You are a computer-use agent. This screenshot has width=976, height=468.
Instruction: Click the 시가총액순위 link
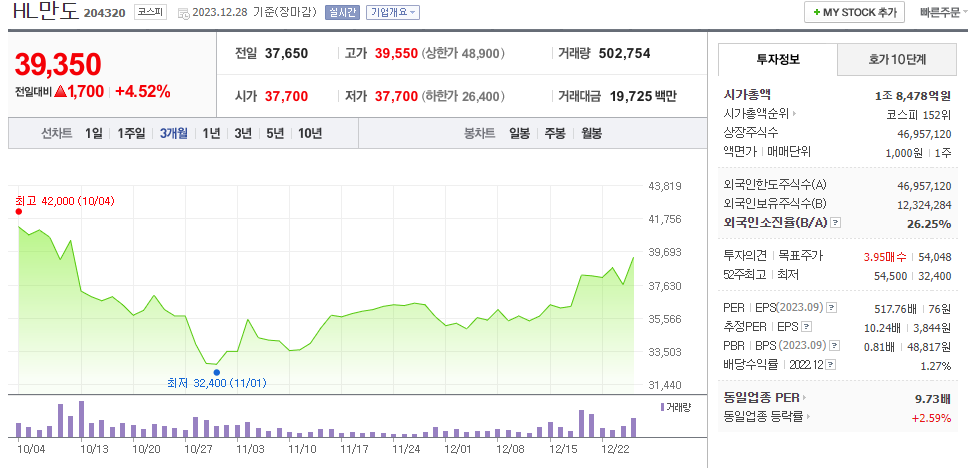(x=756, y=114)
